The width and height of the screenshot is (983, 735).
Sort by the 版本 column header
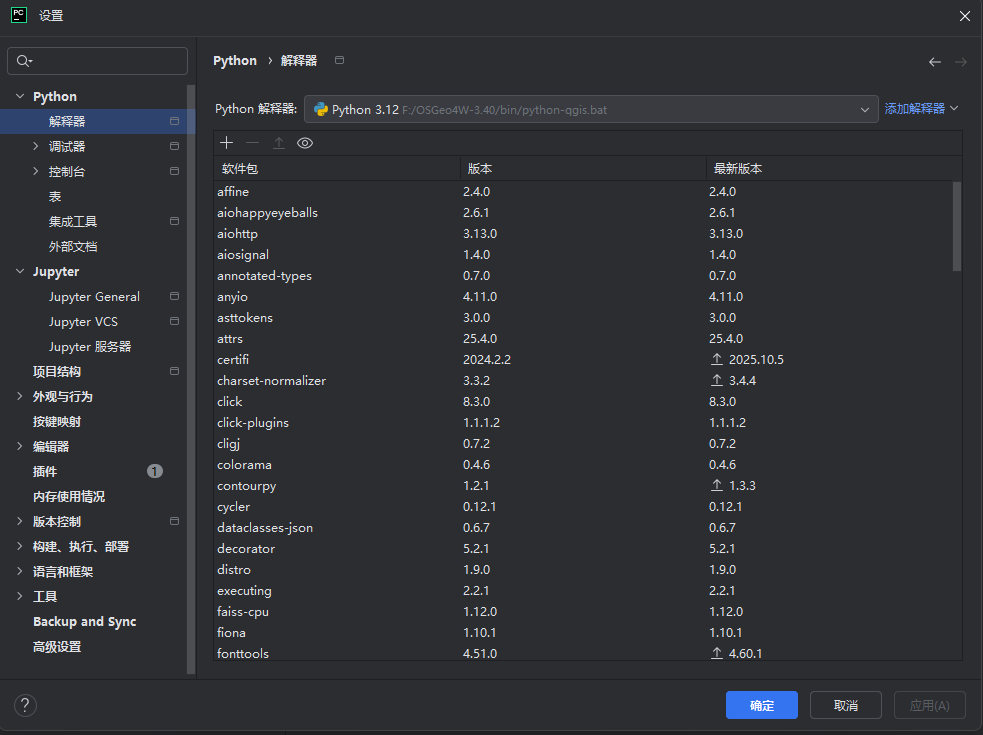583,169
